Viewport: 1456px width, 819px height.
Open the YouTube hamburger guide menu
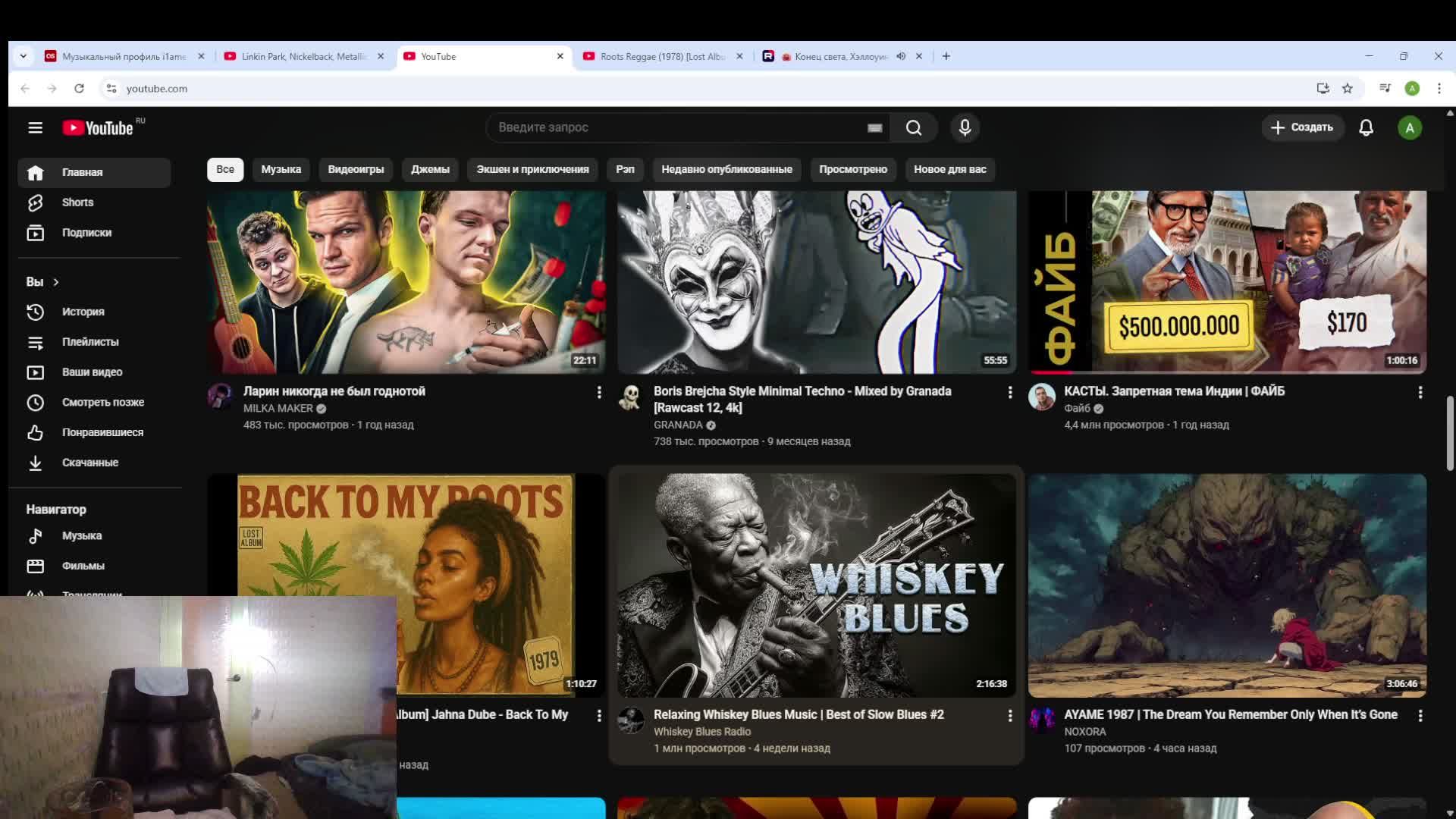click(x=35, y=127)
